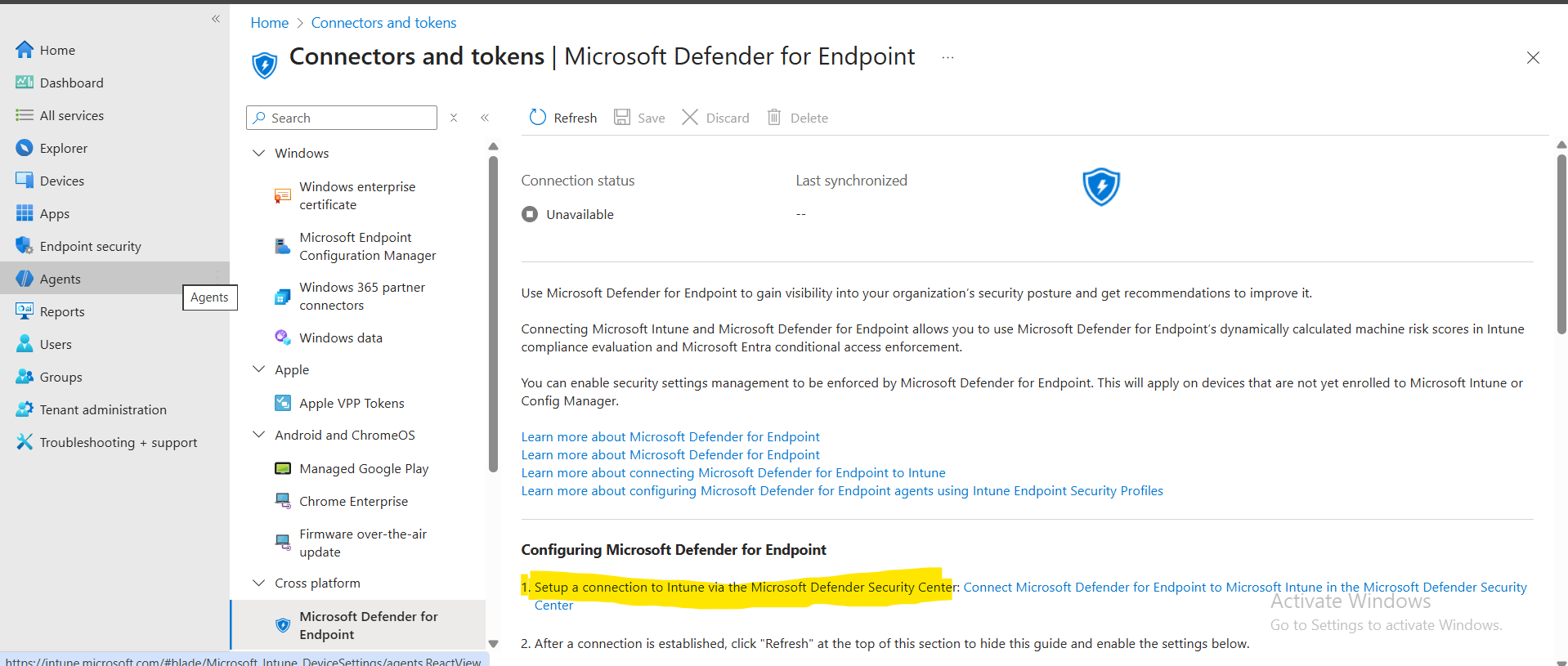Click the Apple VPP Tokens icon
Screen dimensions: 1568x666
[283, 403]
